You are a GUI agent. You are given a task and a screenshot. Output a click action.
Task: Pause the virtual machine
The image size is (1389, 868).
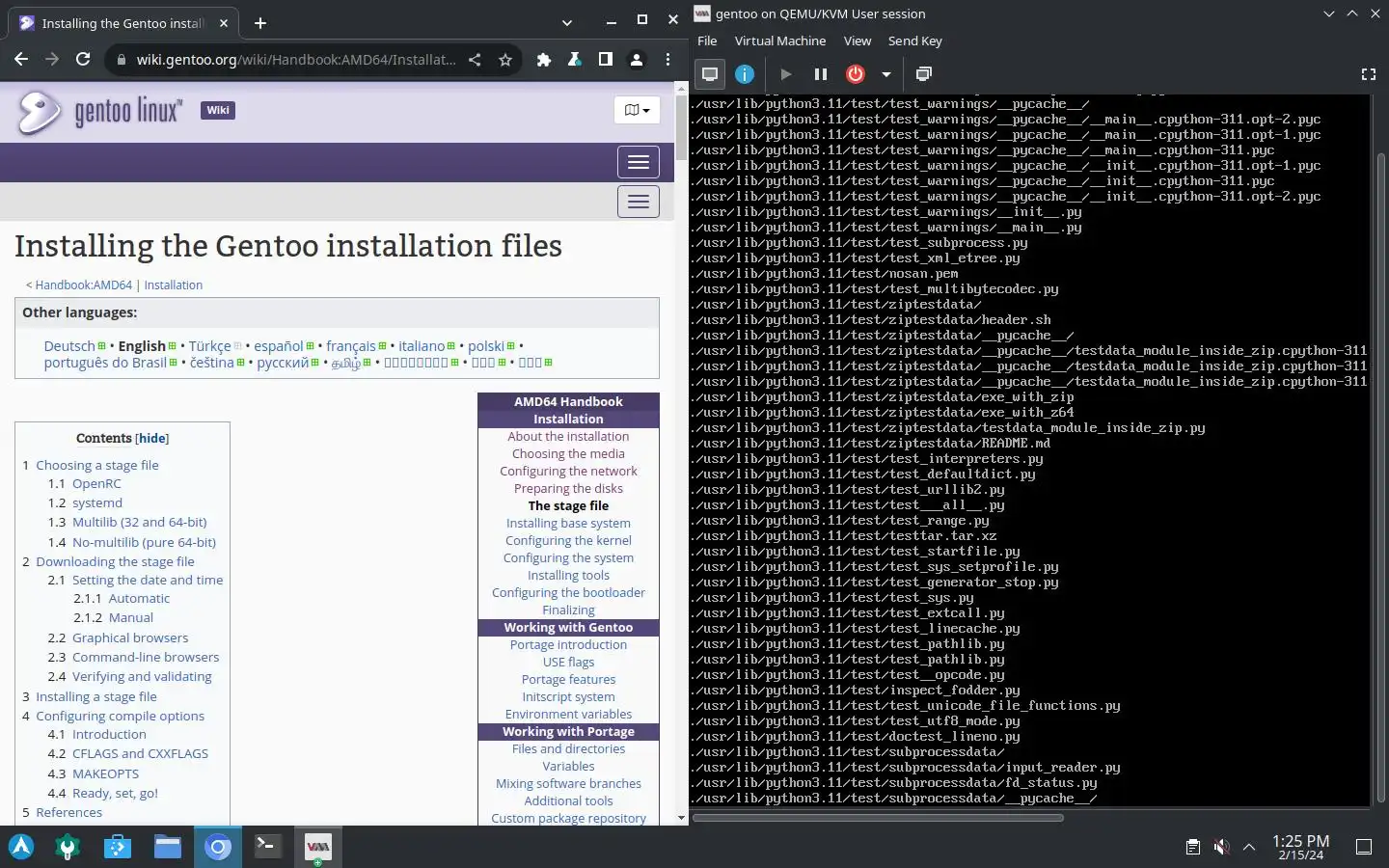tap(821, 74)
